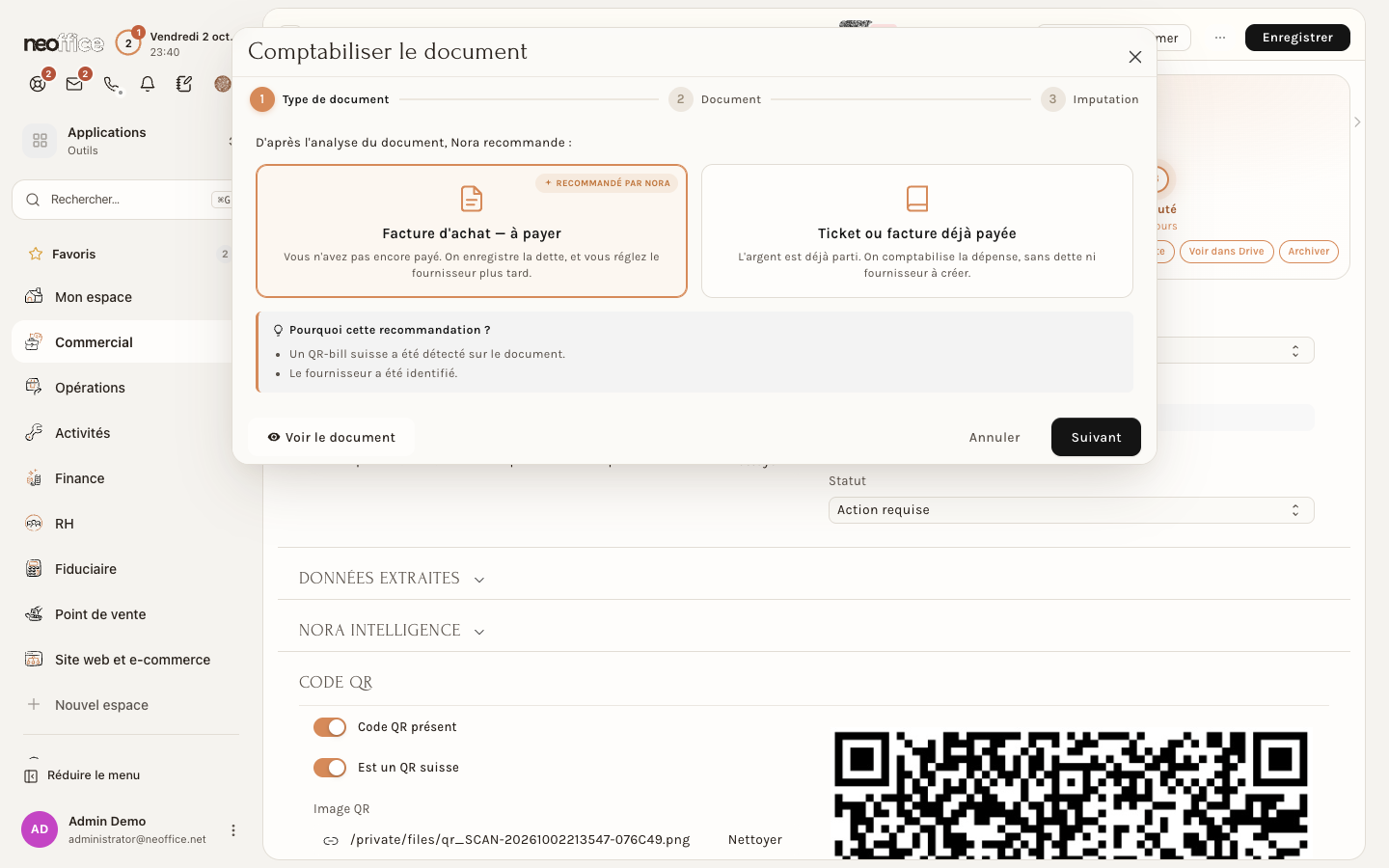Open the support lifebuoy icon
This screenshot has height=868, width=1389.
click(x=38, y=84)
